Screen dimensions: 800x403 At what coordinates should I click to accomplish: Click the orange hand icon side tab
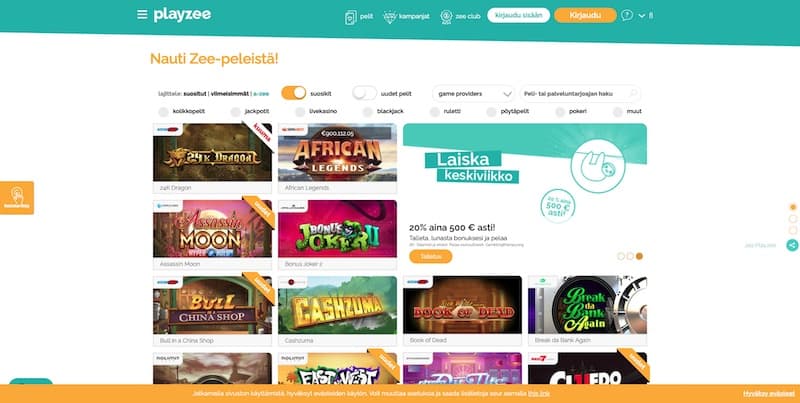17,198
